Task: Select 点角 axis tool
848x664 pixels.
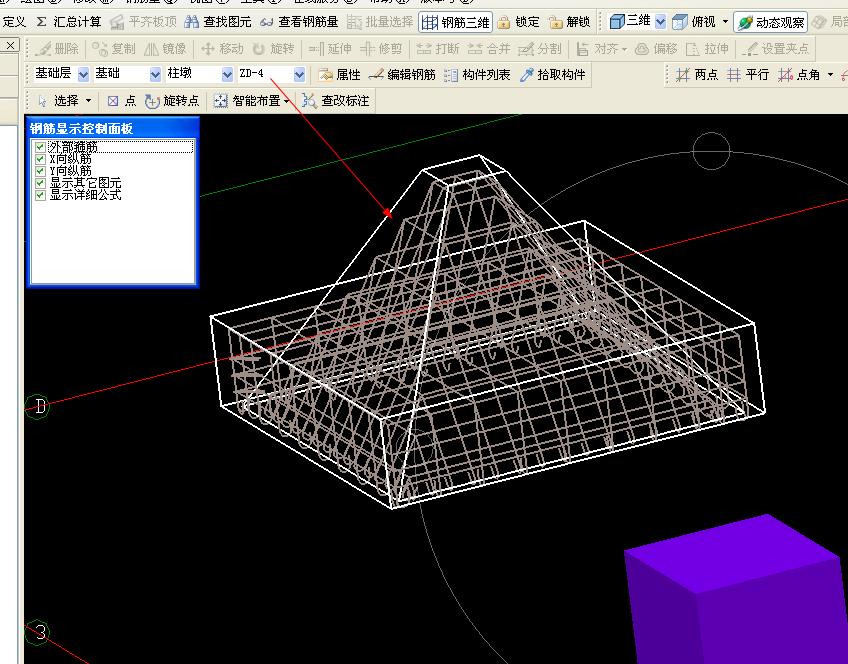Action: click(x=799, y=75)
